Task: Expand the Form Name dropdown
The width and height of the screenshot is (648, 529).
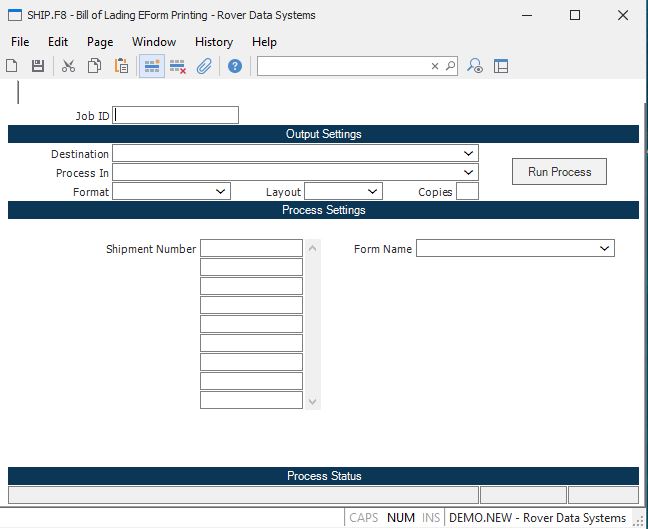Action: coord(604,248)
